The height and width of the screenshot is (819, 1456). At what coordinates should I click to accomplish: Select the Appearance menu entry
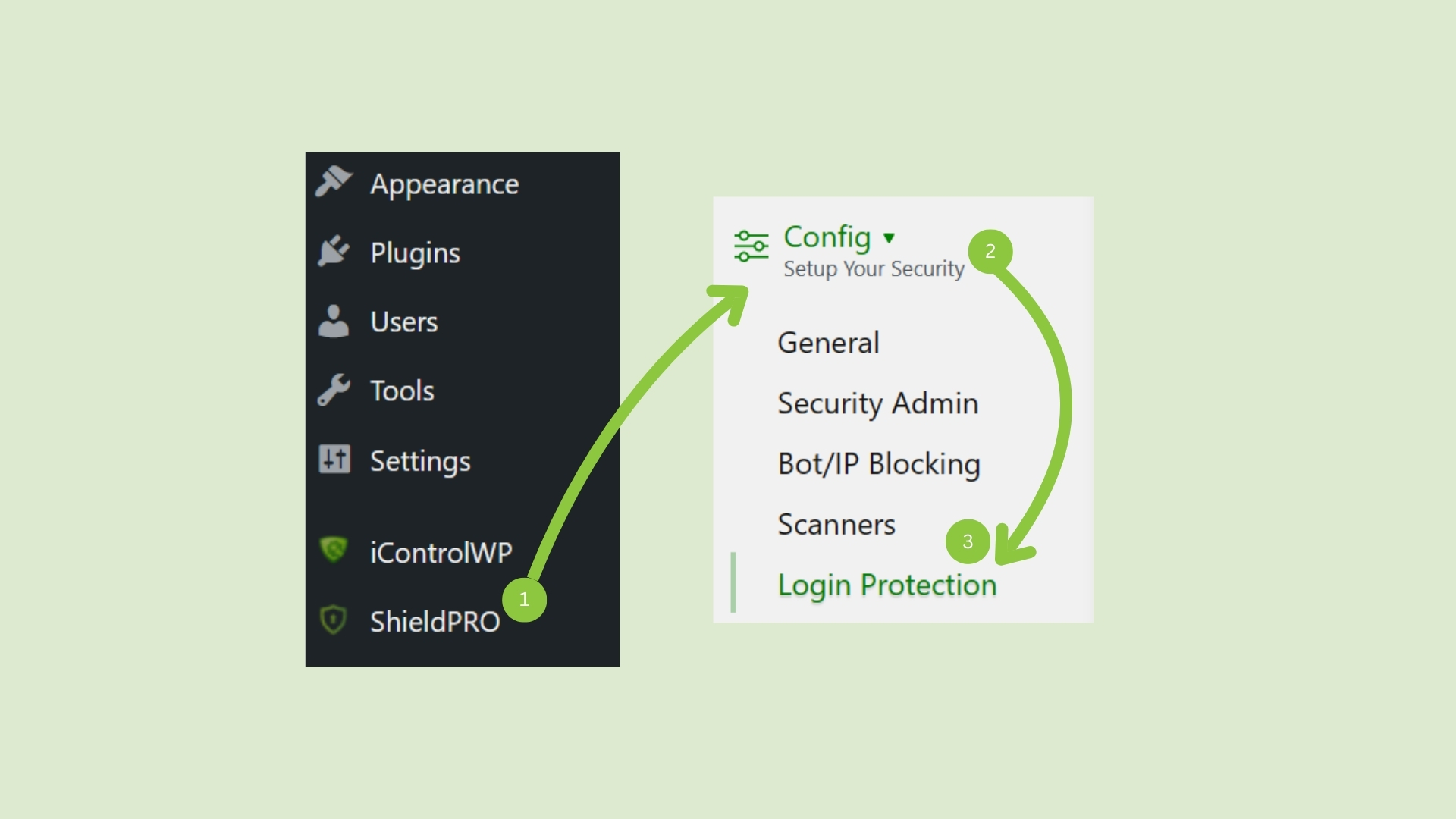pyautogui.click(x=444, y=183)
